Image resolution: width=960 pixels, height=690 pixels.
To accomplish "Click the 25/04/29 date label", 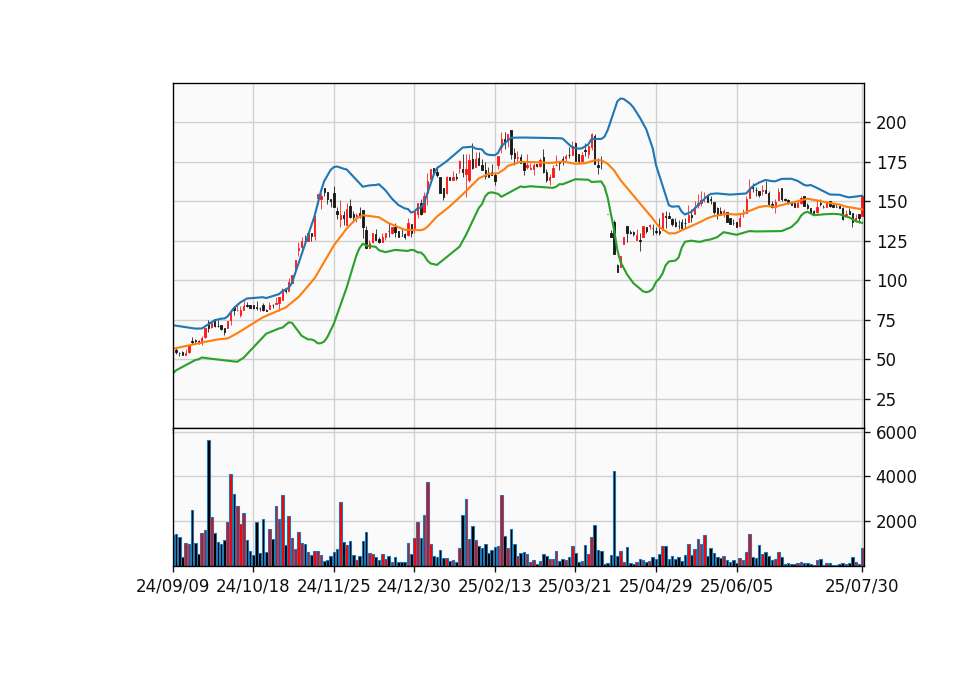I will tap(656, 586).
